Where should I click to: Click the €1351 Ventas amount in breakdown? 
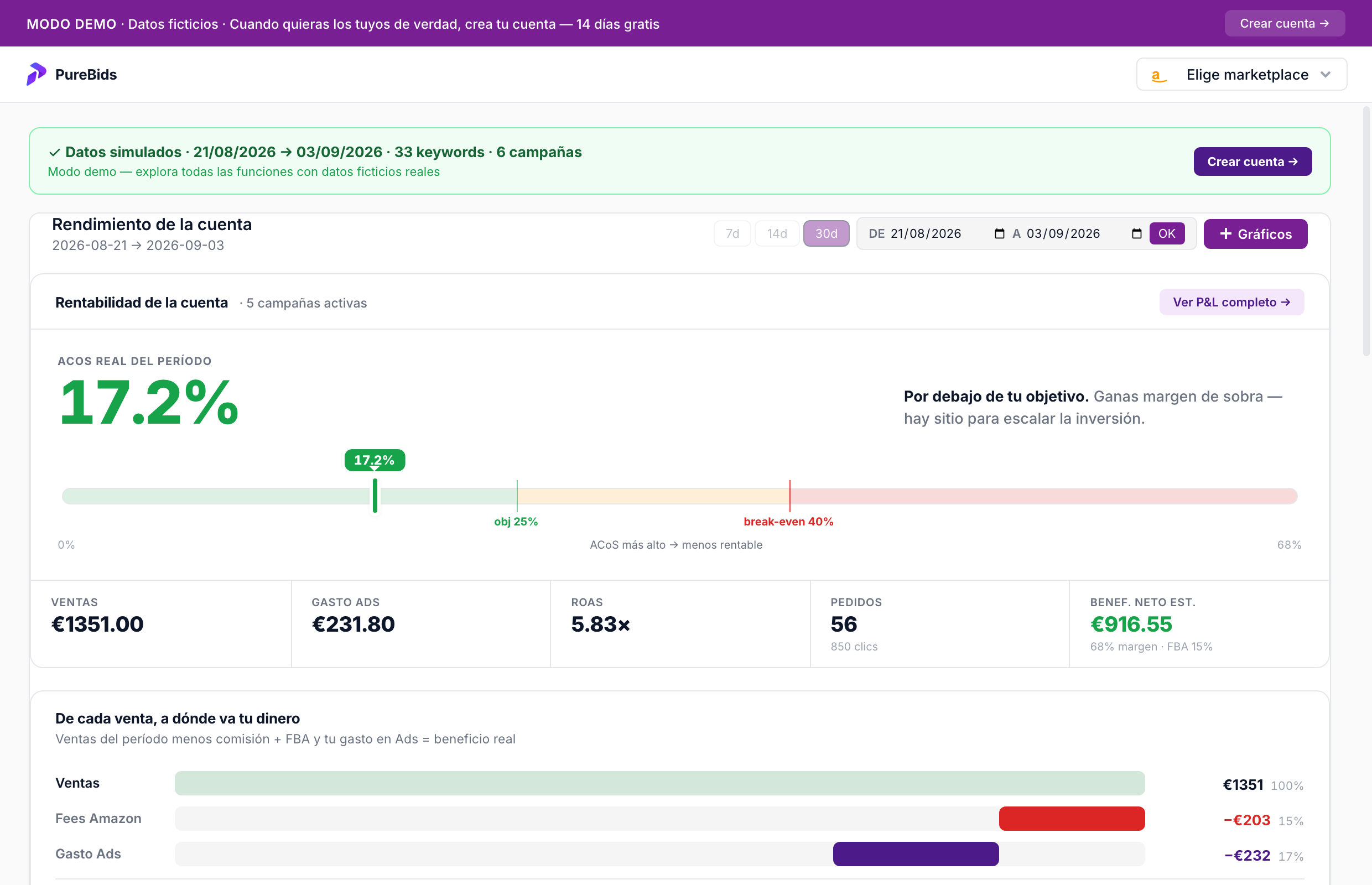coord(1243,785)
